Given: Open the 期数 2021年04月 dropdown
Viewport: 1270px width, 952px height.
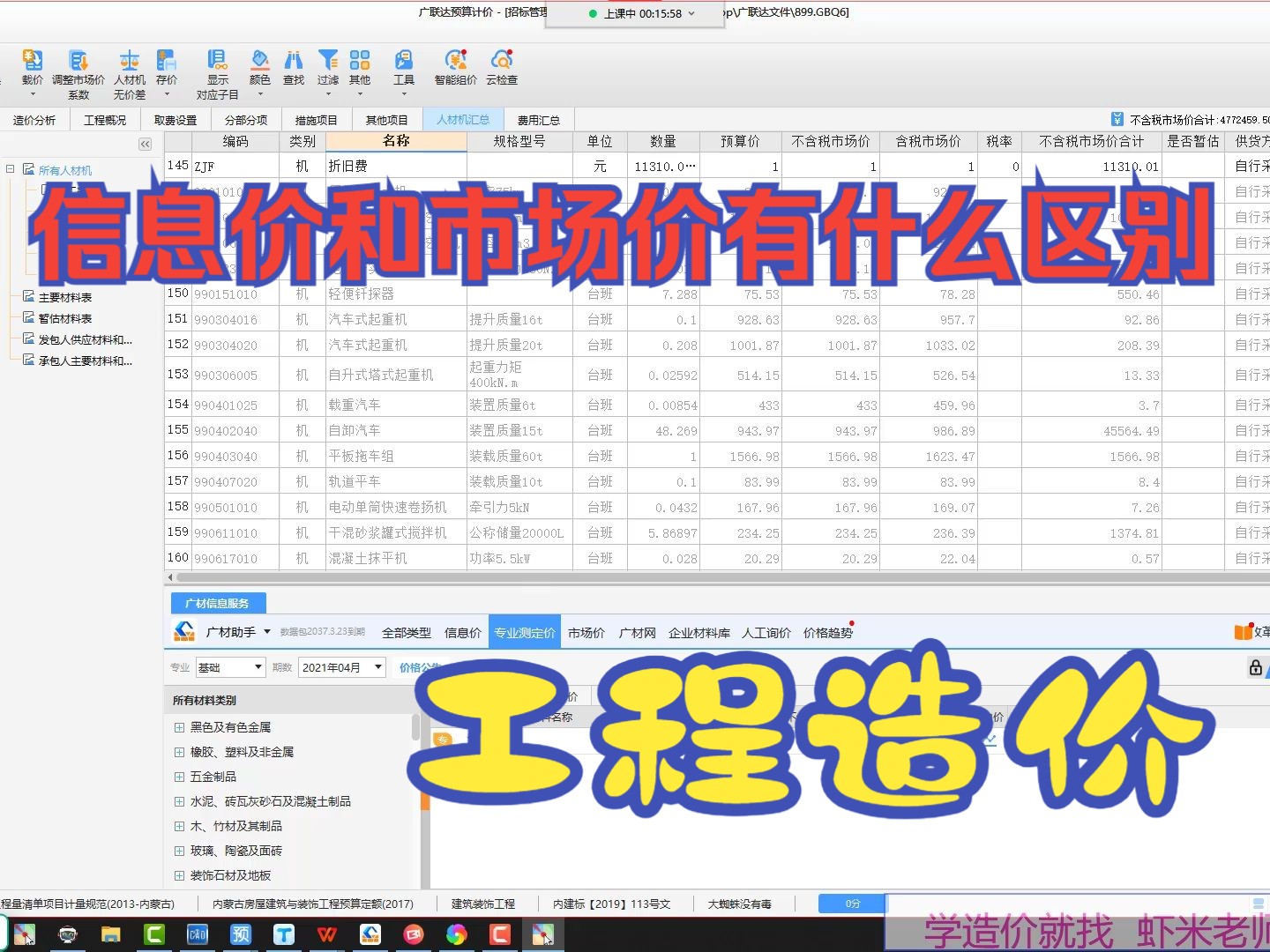Looking at the screenshot, I should (x=342, y=667).
